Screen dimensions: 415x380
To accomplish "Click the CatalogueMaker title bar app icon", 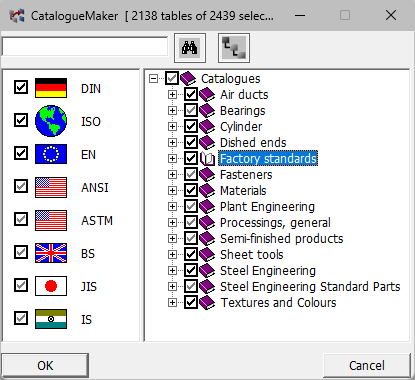I will point(17,16).
